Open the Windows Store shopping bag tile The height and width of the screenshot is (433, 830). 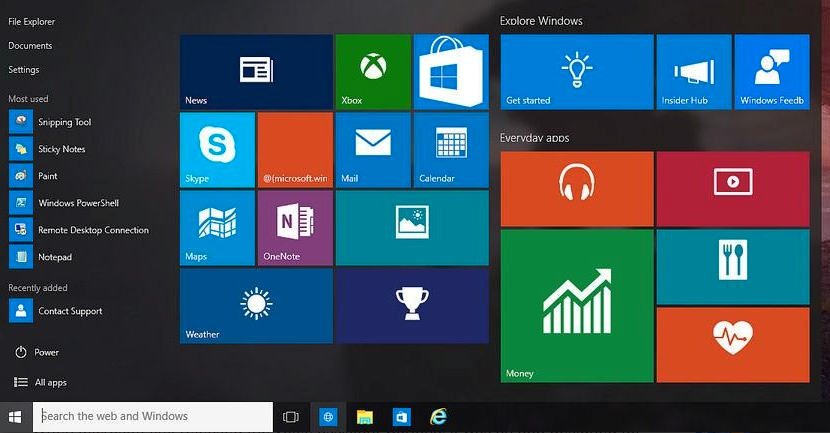tap(450, 72)
